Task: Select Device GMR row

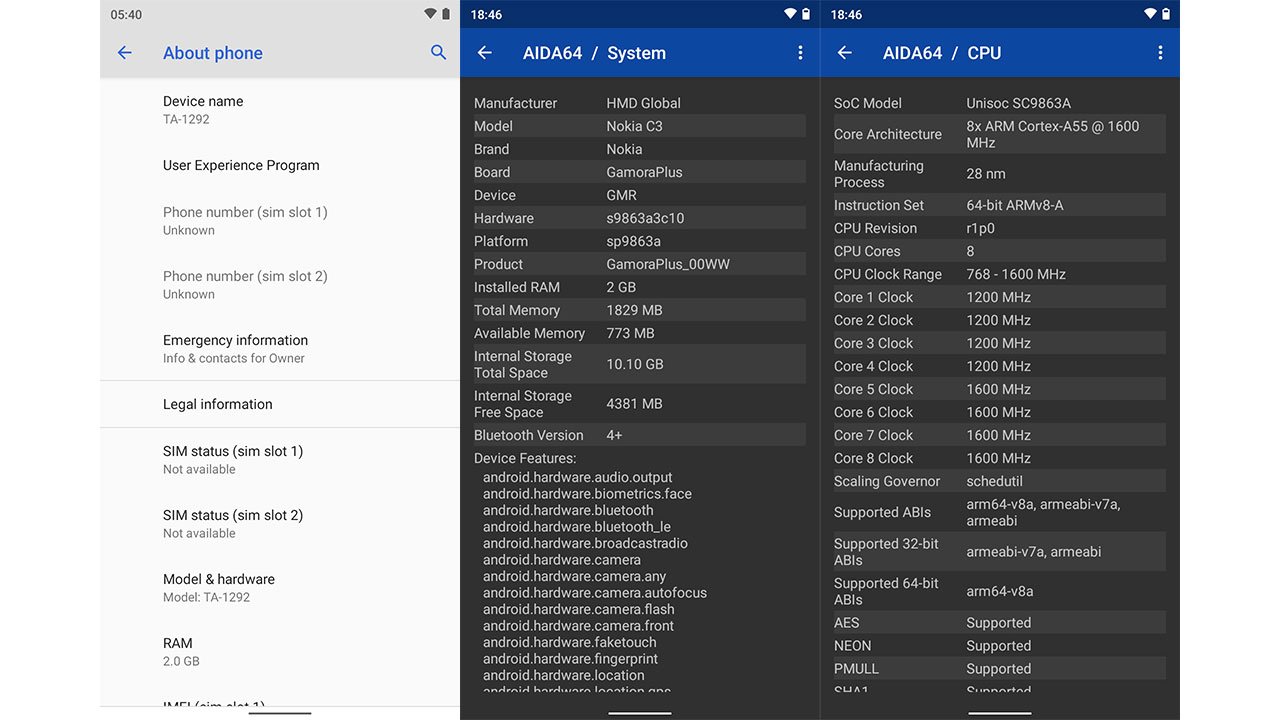Action: point(640,195)
